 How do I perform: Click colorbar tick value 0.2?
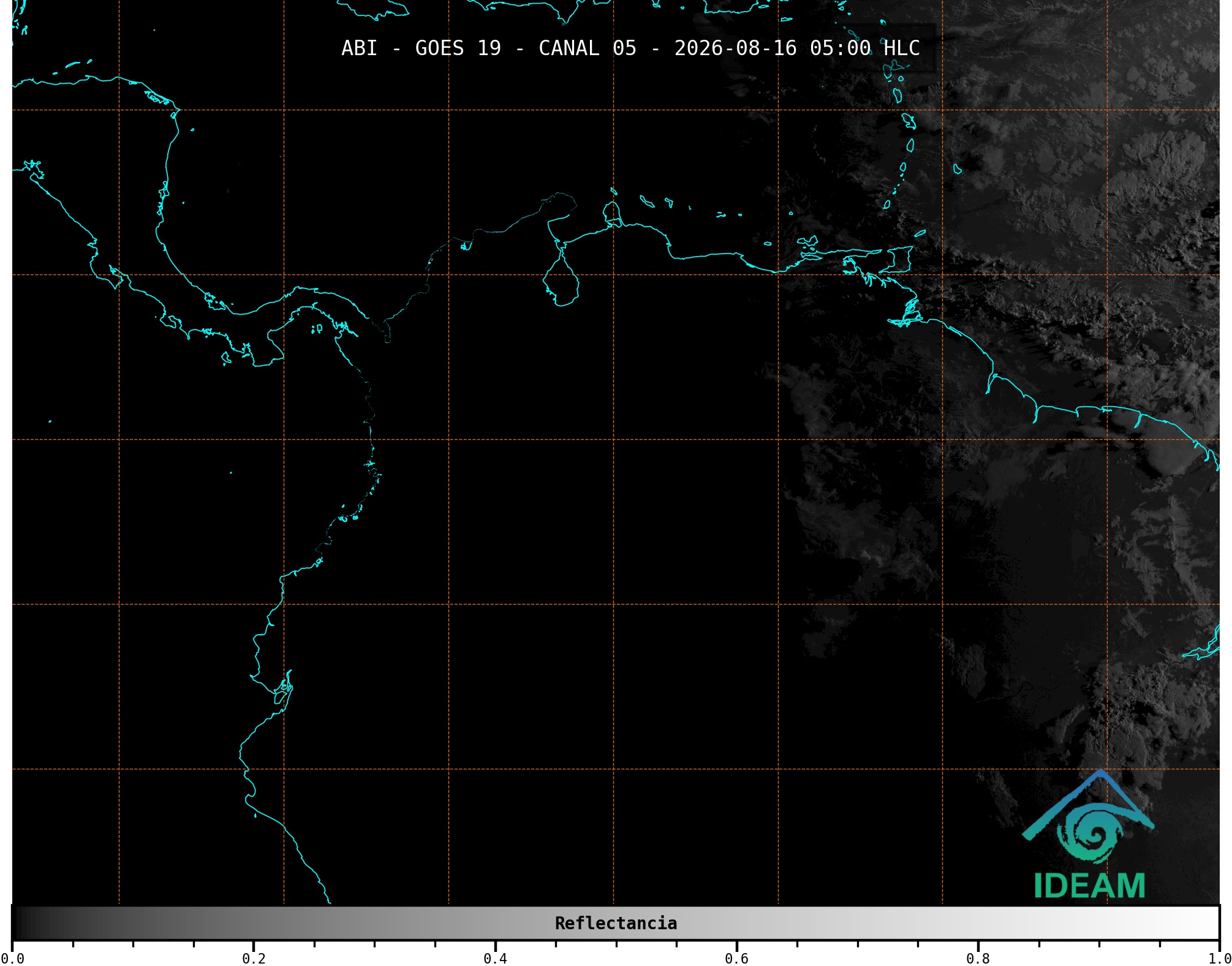[x=254, y=959]
